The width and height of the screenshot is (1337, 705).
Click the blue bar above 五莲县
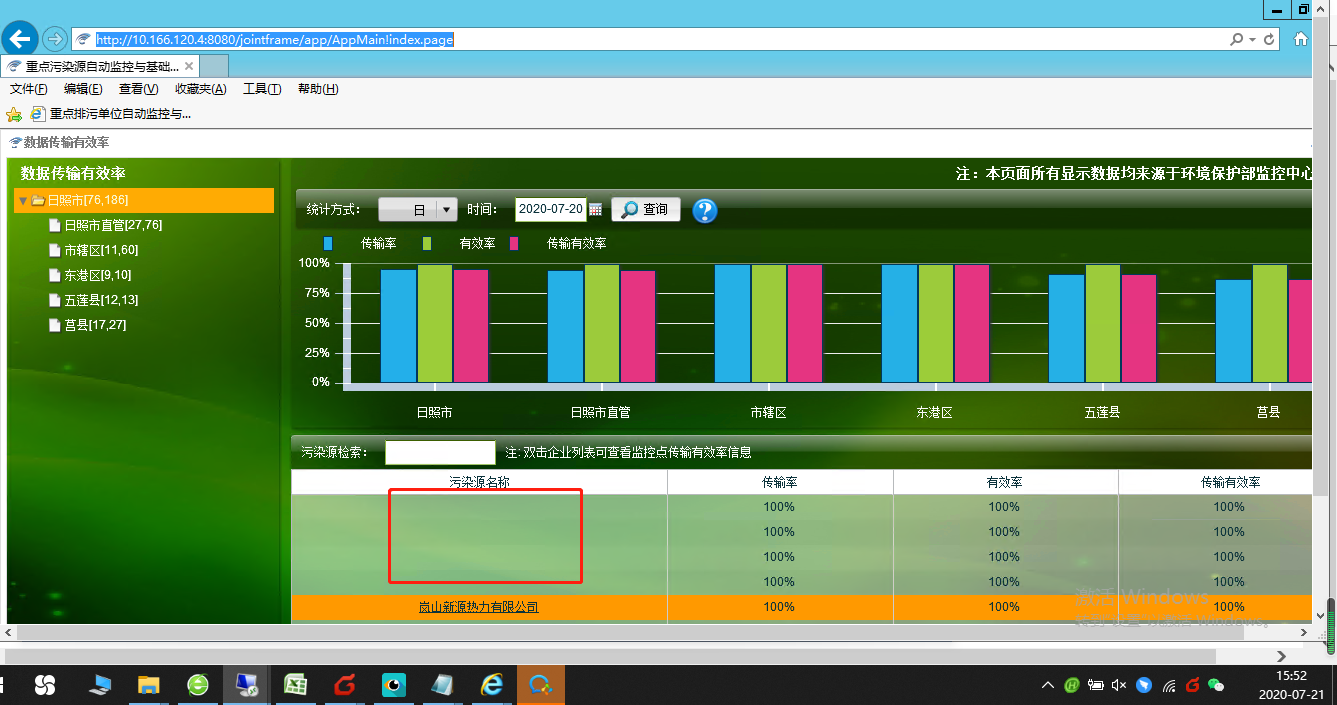pyautogui.click(x=1066, y=328)
